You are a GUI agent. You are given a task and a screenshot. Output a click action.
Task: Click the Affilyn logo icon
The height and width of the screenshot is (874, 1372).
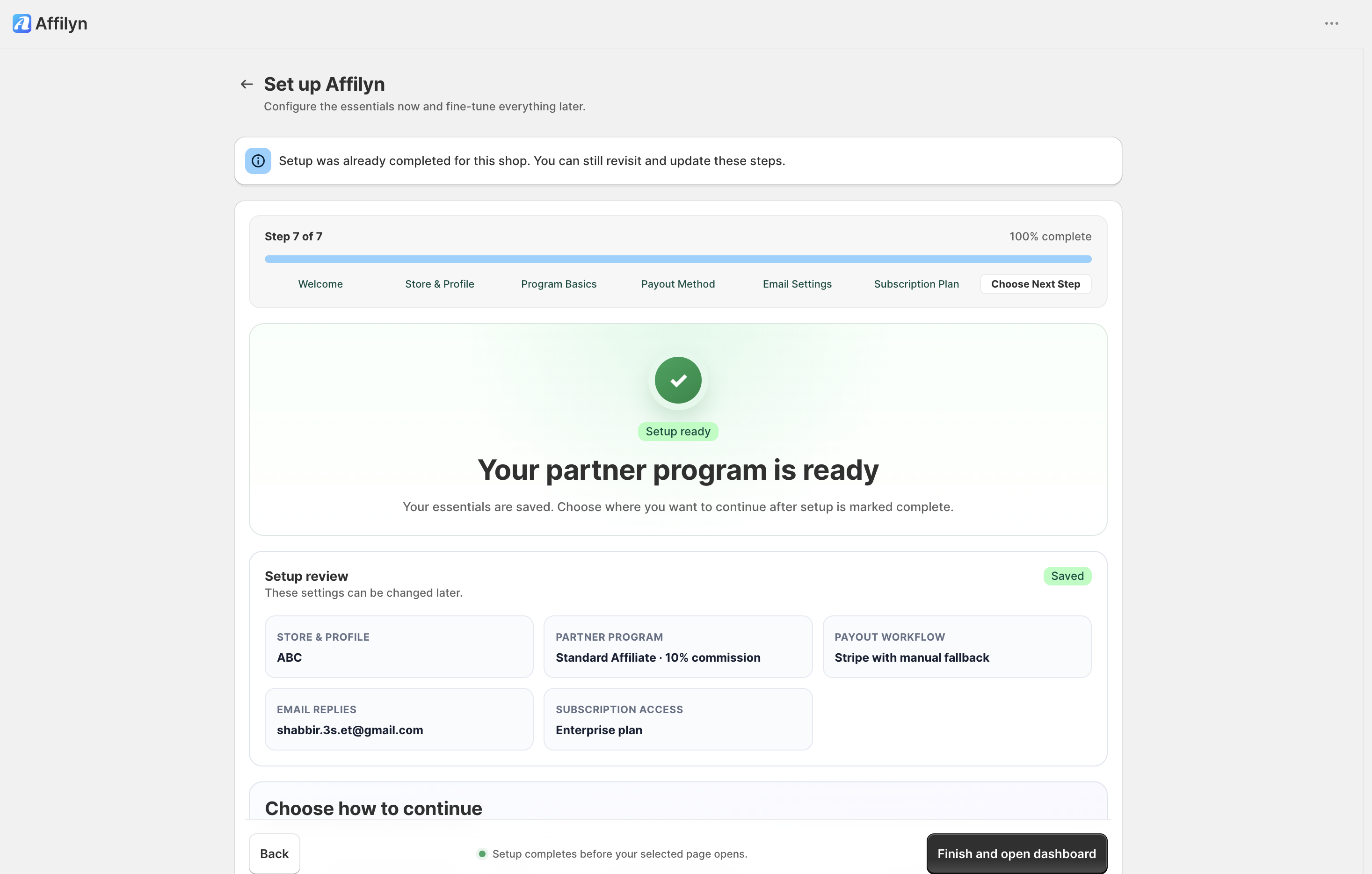(x=22, y=23)
